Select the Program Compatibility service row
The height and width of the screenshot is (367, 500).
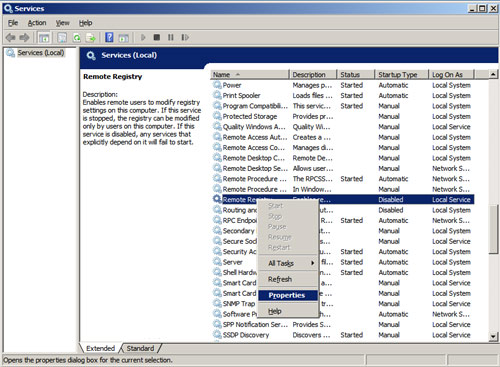343,106
